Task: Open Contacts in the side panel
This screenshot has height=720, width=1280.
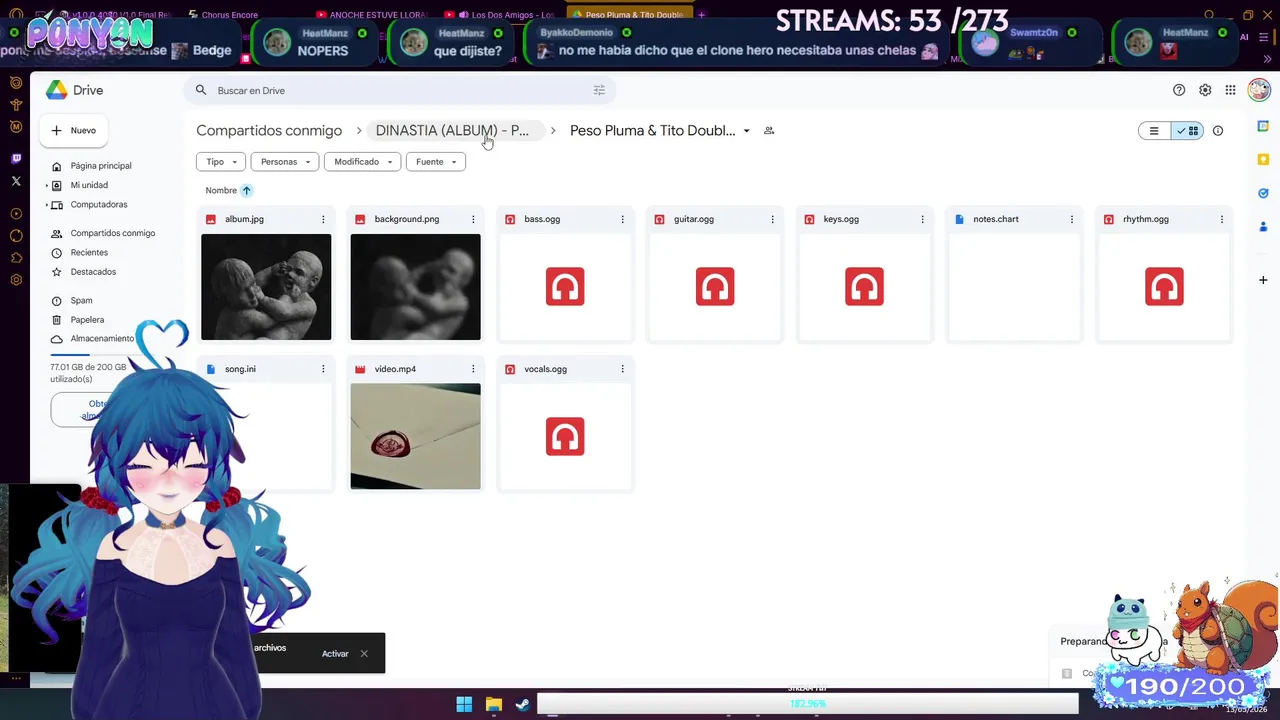Action: (x=1264, y=226)
